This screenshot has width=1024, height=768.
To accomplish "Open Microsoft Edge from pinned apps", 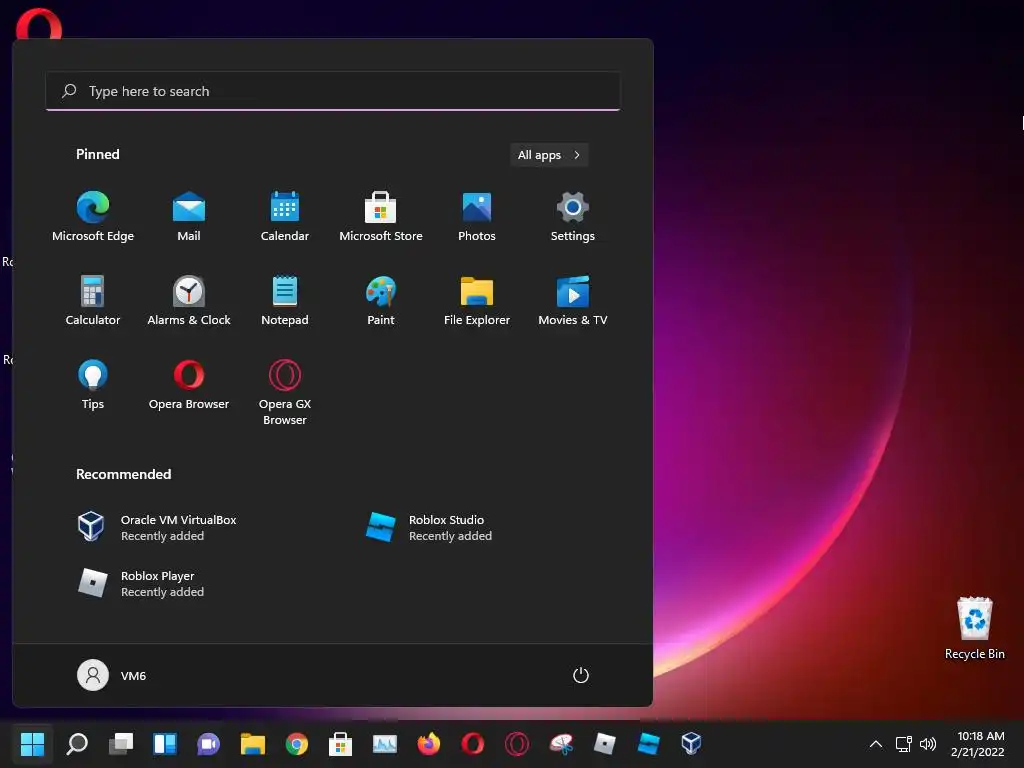I will (x=93, y=217).
